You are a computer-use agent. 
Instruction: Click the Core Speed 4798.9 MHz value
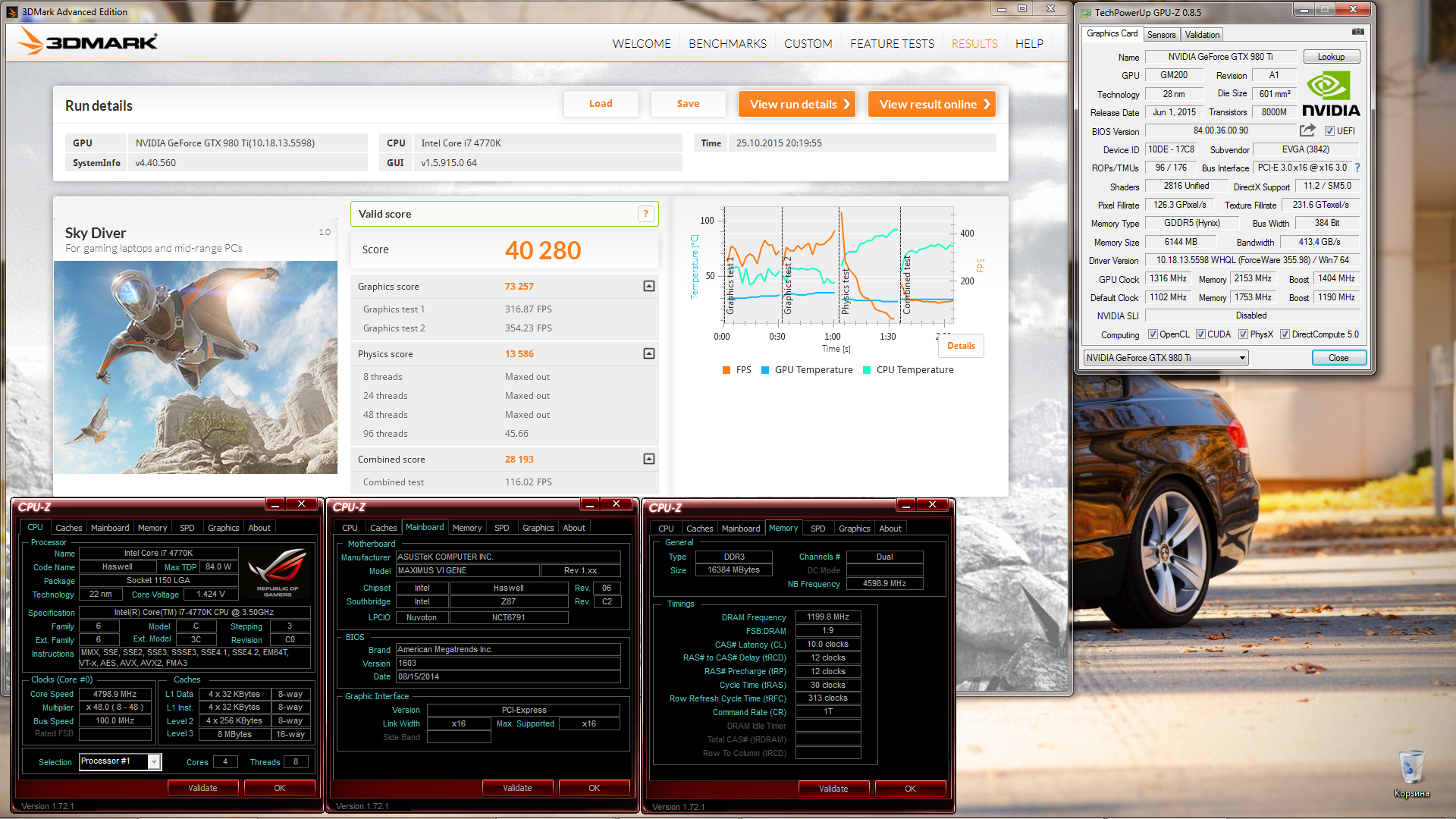[x=115, y=694]
